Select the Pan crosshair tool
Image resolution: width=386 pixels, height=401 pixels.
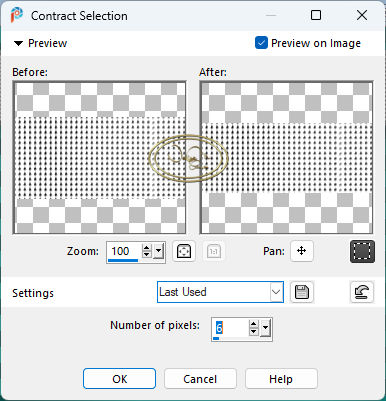[x=302, y=251]
